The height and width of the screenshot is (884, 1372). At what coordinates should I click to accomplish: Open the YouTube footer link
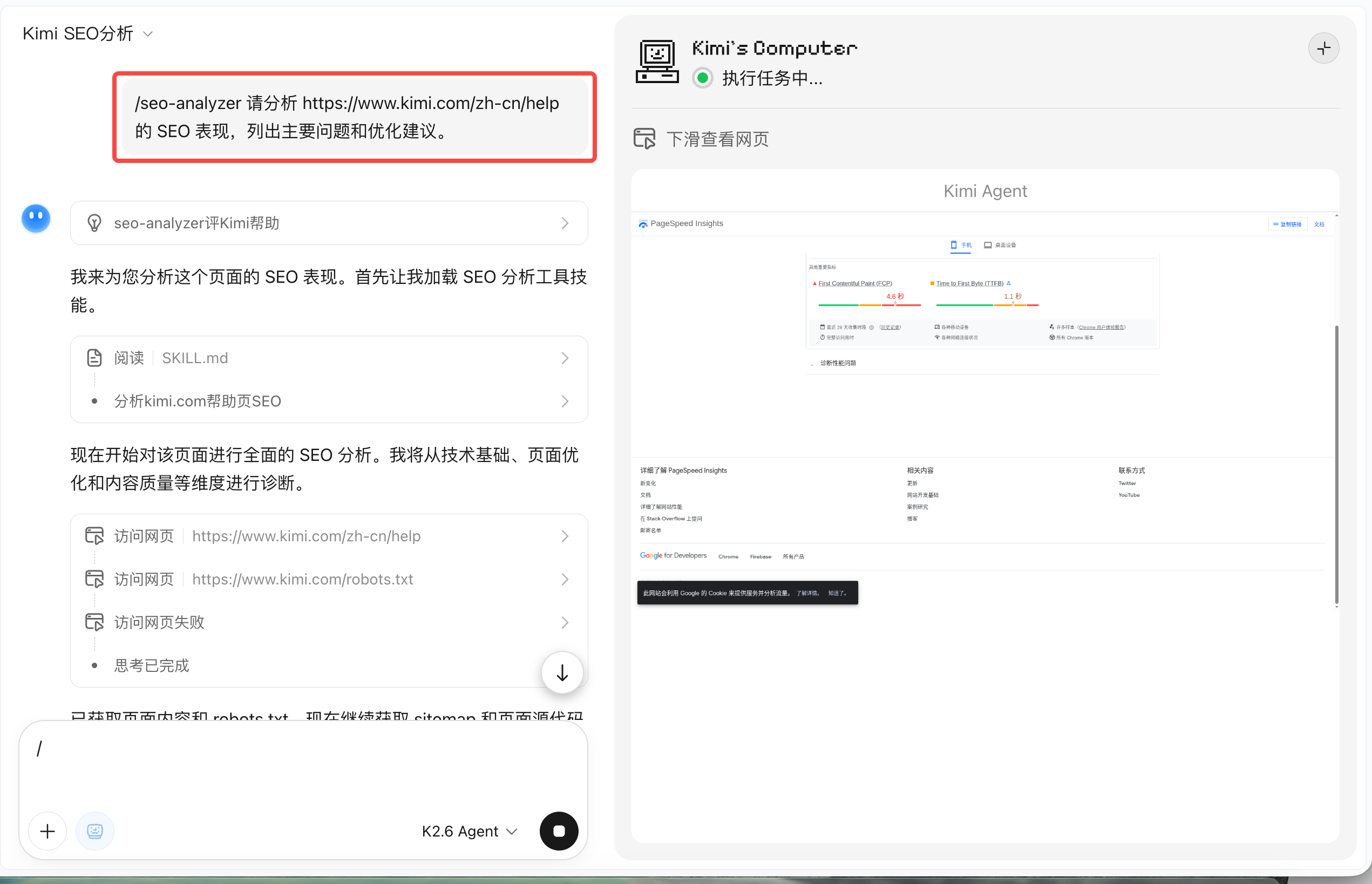1129,495
